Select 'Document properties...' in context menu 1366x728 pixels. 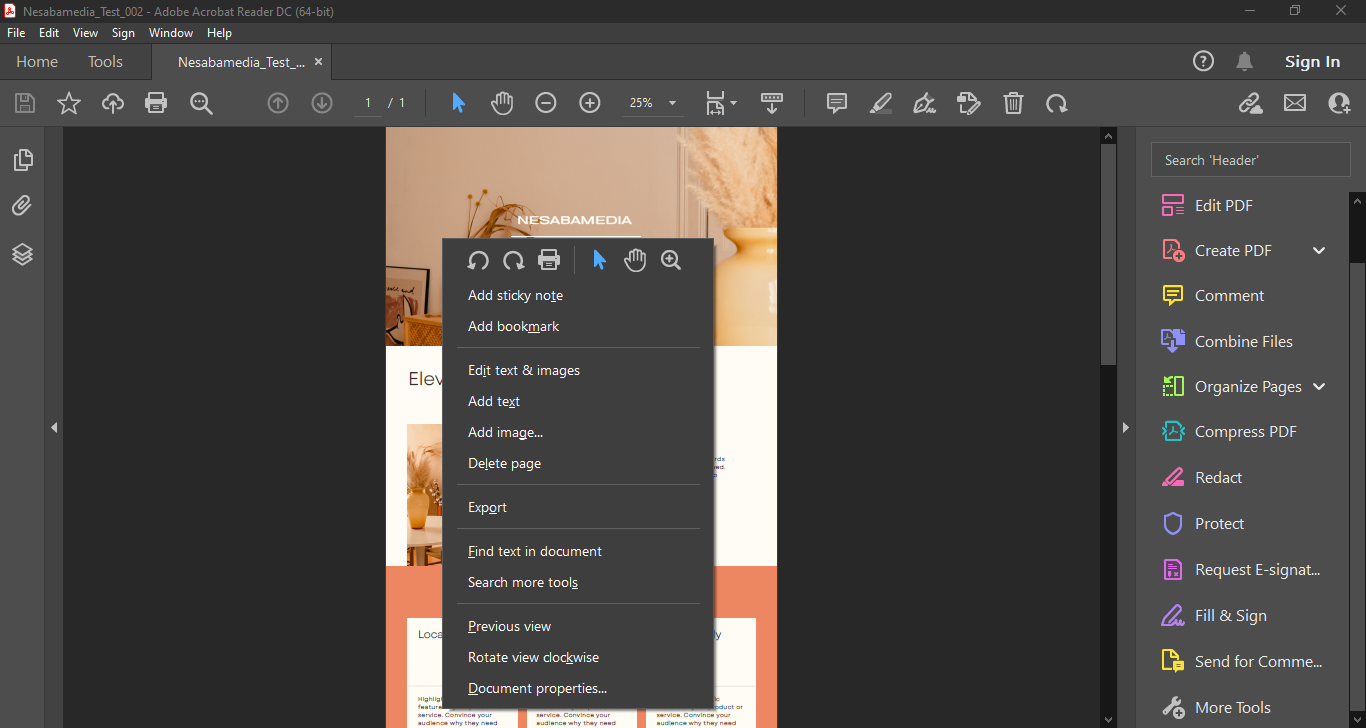[537, 688]
